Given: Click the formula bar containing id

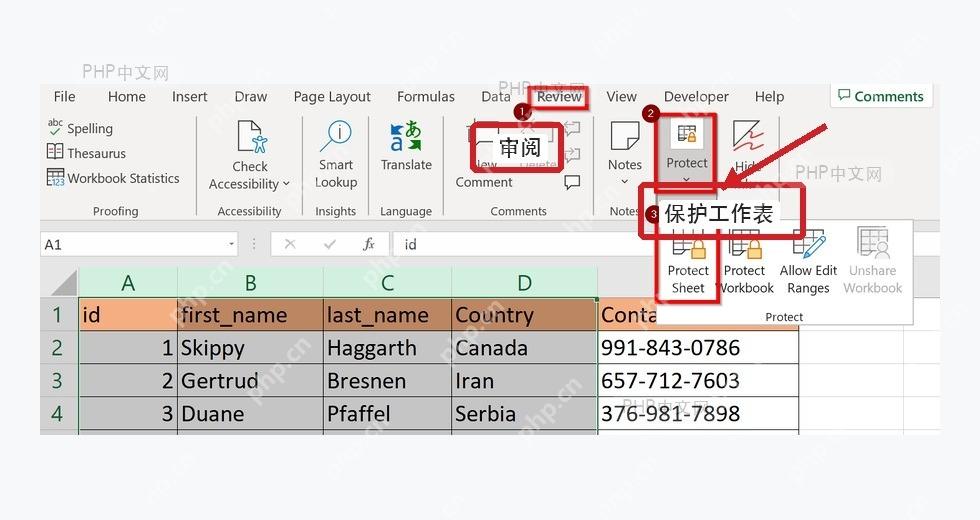Looking at the screenshot, I should 525,244.
